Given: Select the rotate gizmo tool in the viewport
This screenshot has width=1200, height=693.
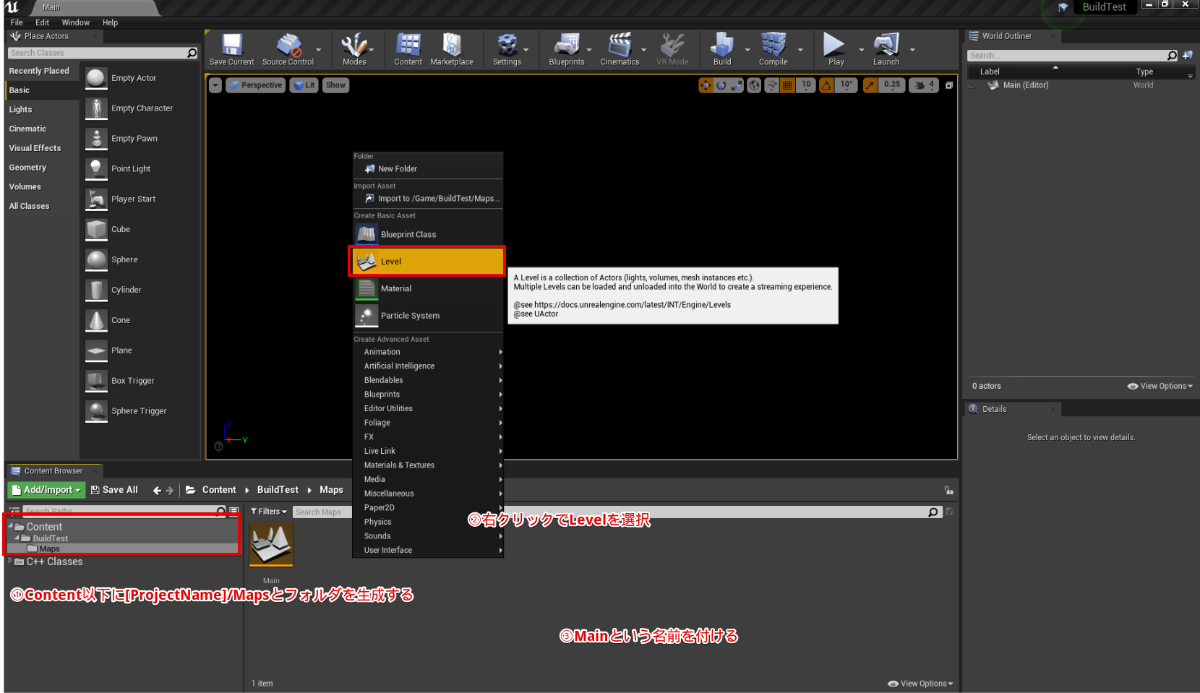Looking at the screenshot, I should click(721, 85).
